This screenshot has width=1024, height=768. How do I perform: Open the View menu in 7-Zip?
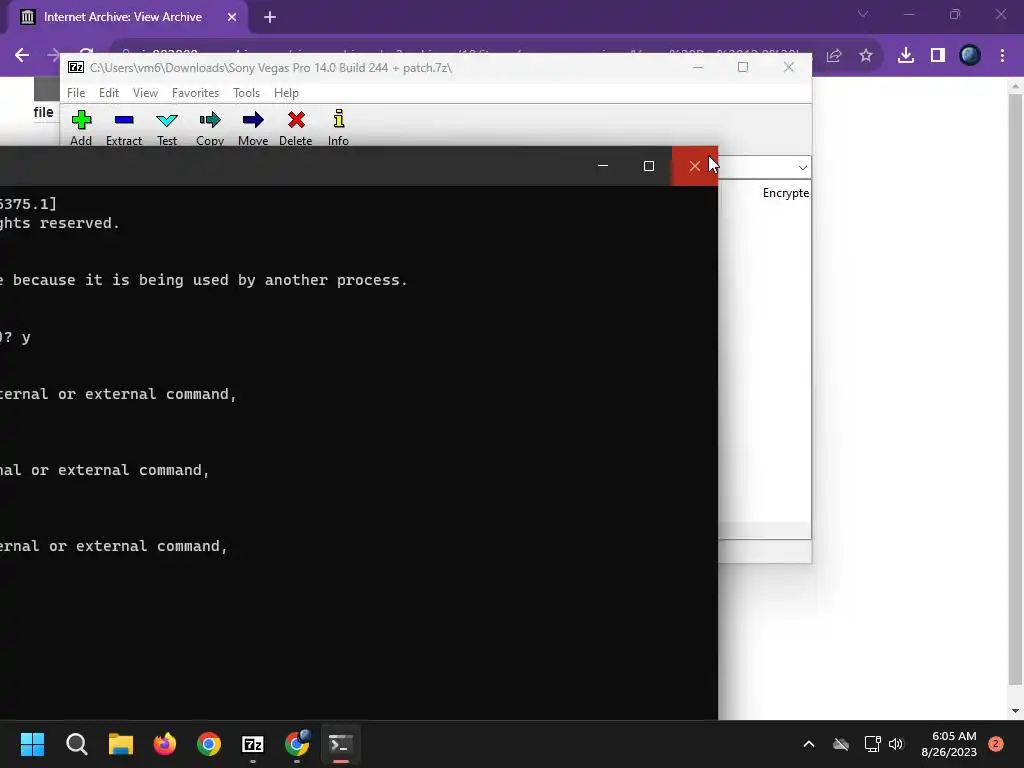[x=145, y=93]
